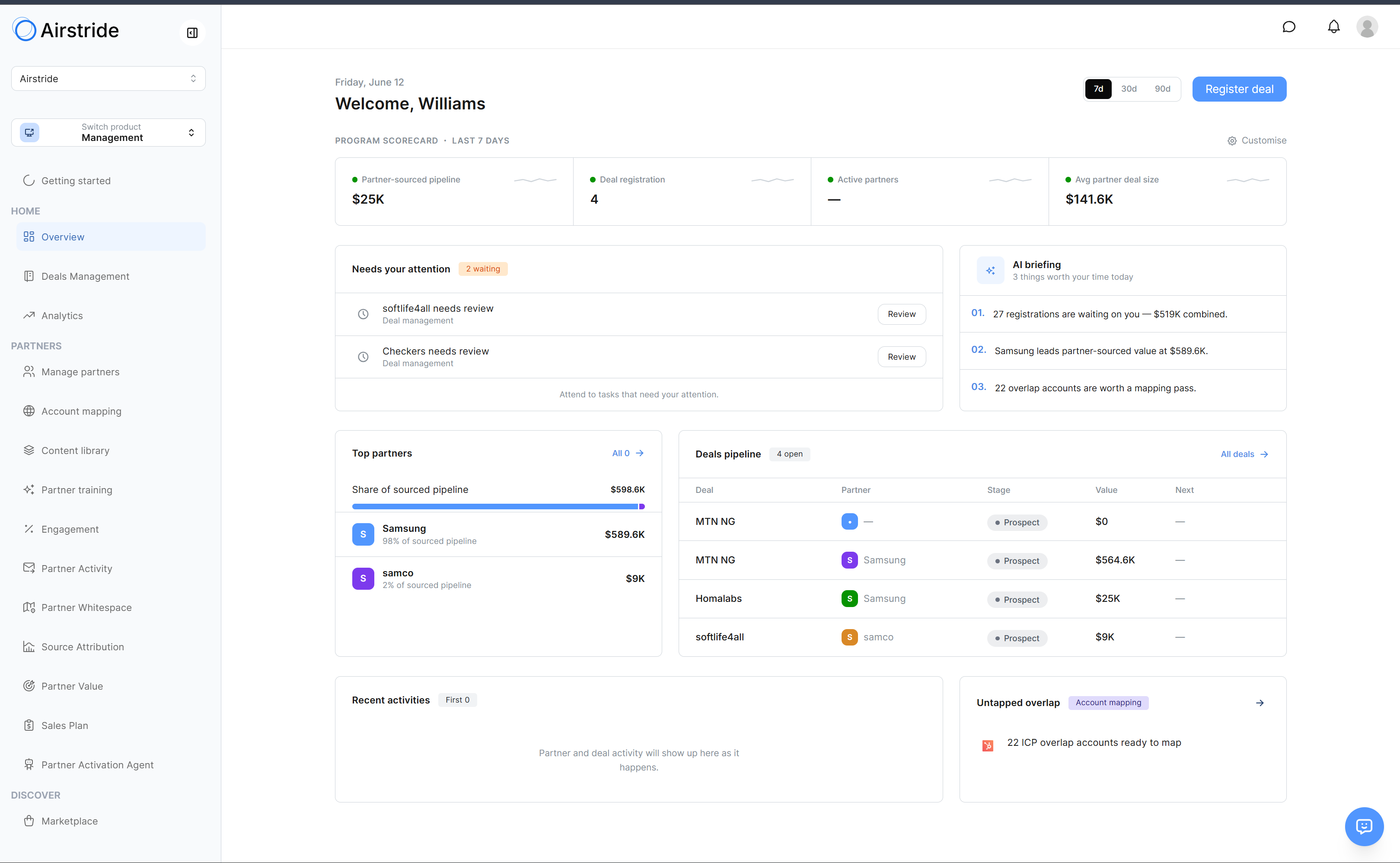Click briefing item 03 about overlap accounts
Viewport: 1400px width, 863px height.
[1123, 388]
